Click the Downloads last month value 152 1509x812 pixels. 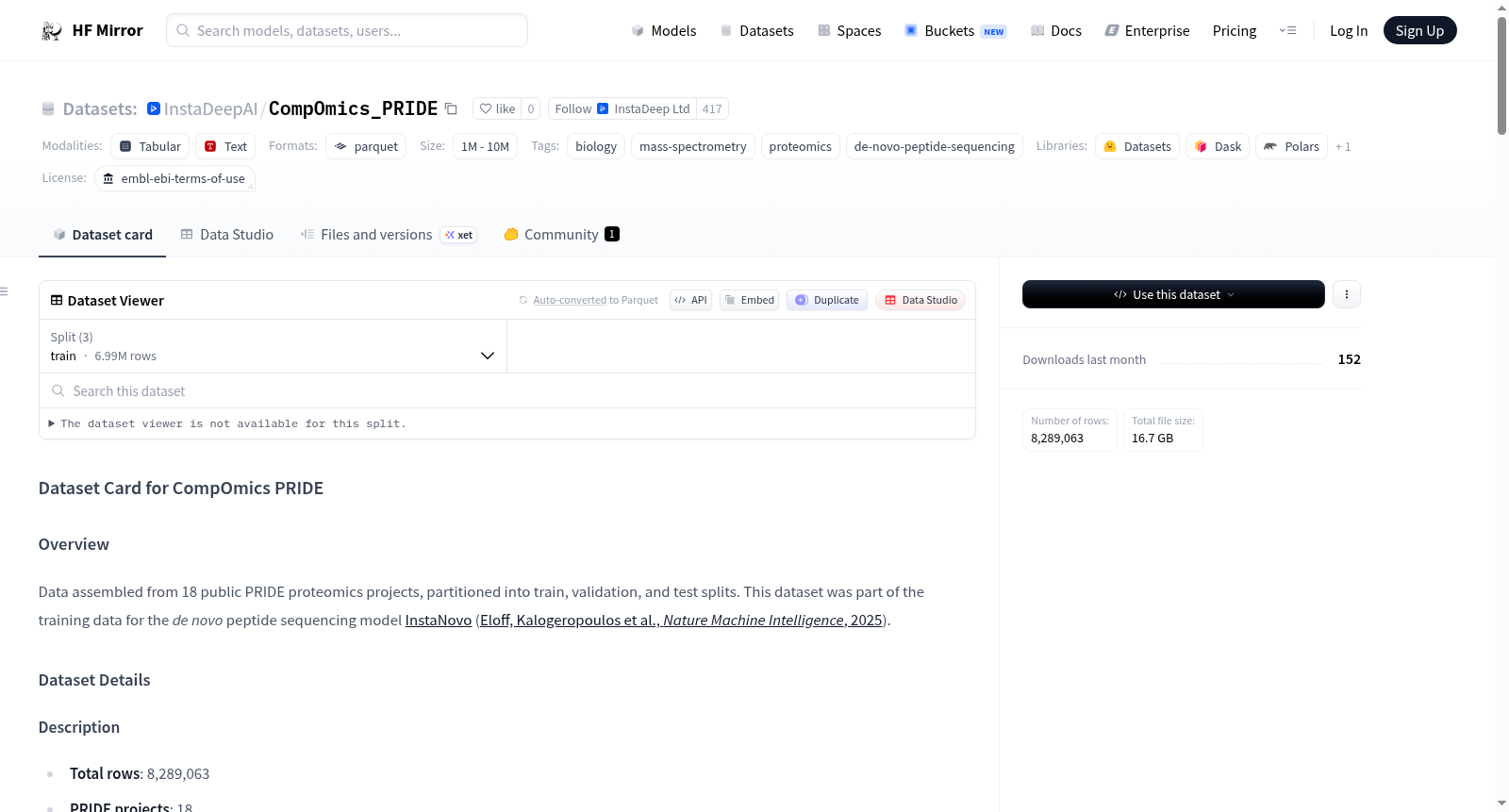pos(1349,359)
